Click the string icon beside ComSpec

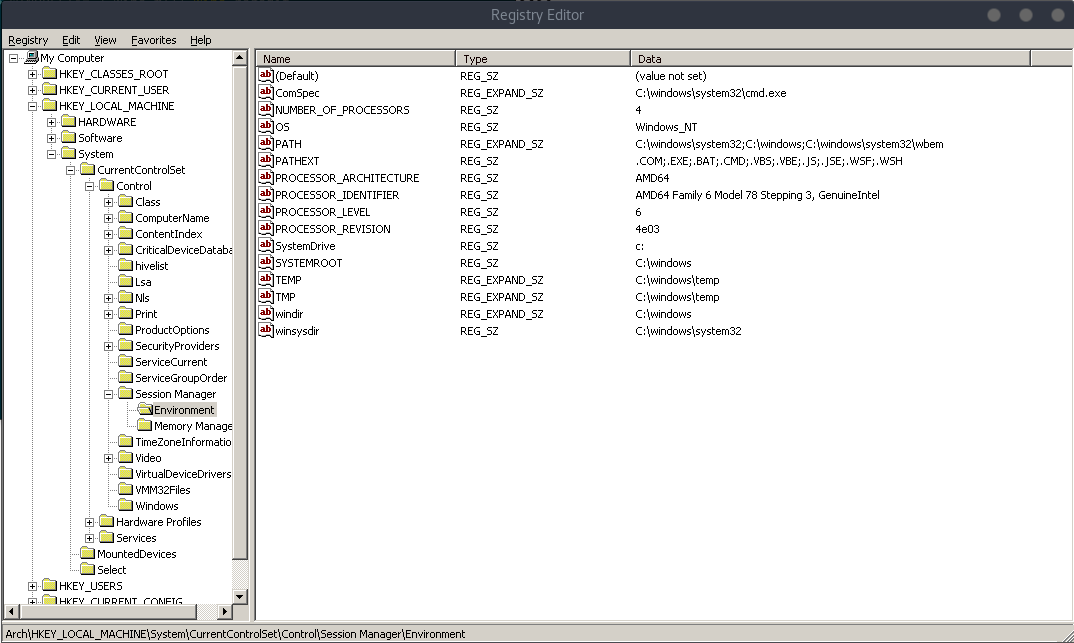(266, 92)
